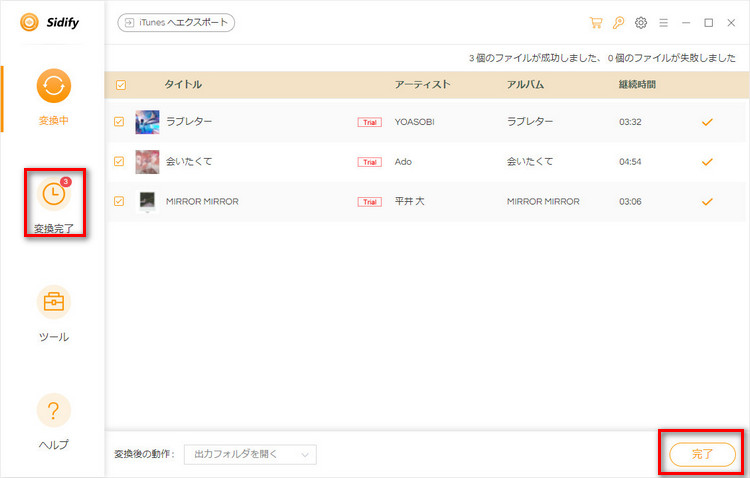Click the ラブレター album thumbnail
This screenshot has height=478, width=750.
(147, 122)
